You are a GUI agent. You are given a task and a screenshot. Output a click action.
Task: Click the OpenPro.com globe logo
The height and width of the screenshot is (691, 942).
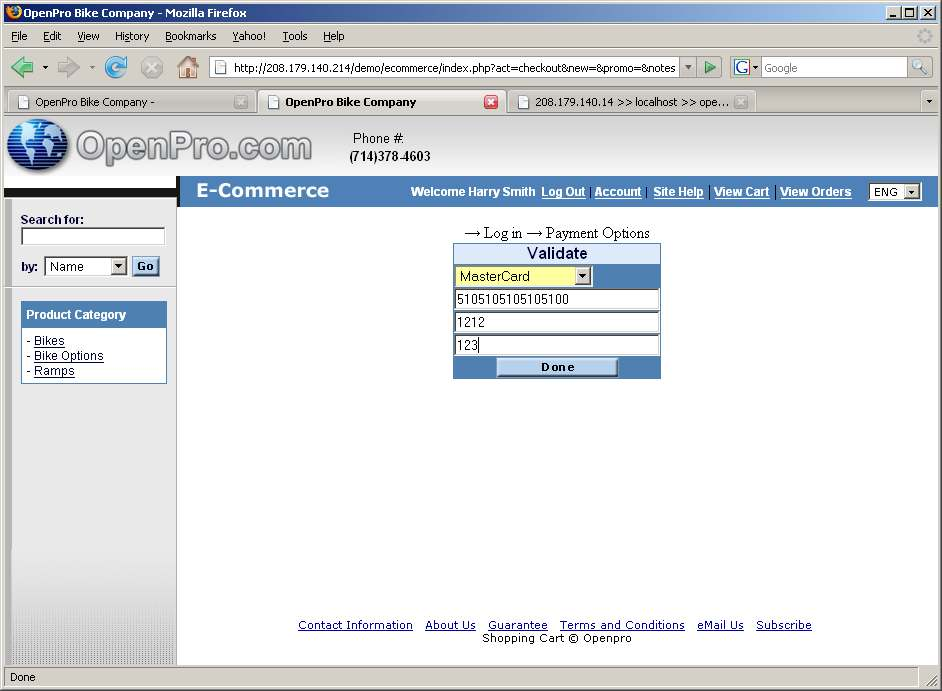coord(37,146)
